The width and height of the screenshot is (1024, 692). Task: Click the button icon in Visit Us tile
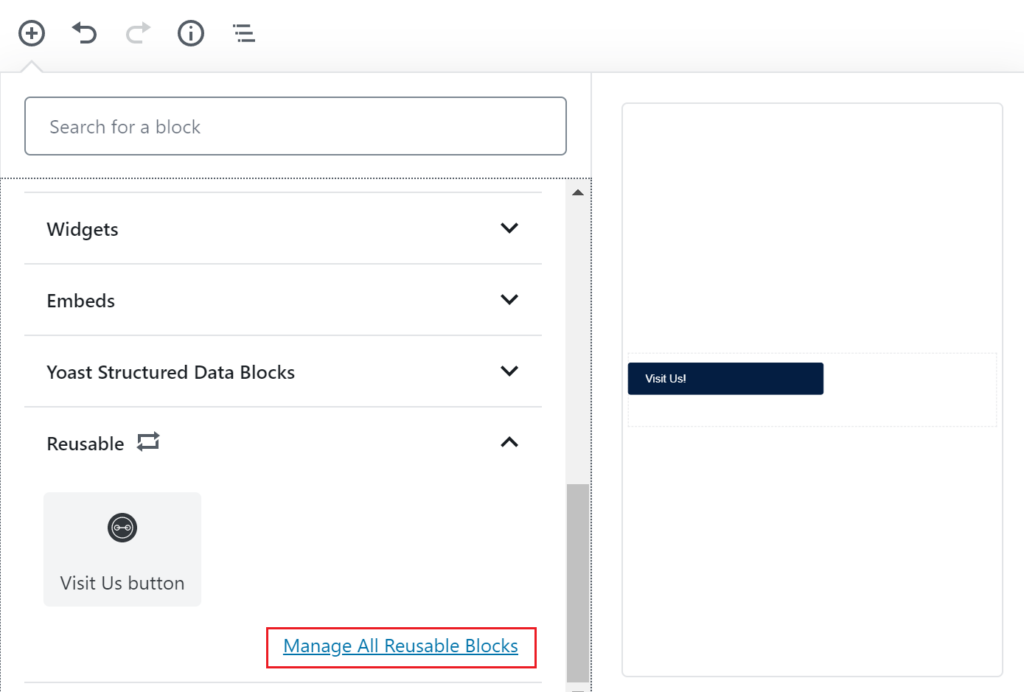(x=122, y=527)
